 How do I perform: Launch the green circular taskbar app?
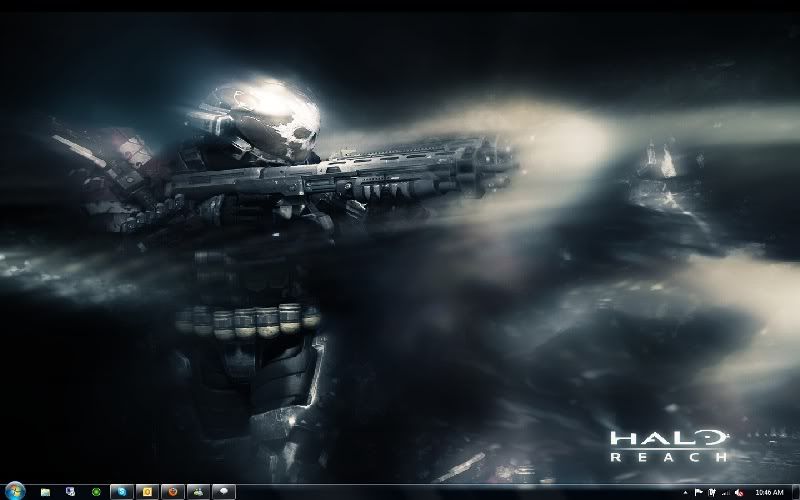click(96, 492)
